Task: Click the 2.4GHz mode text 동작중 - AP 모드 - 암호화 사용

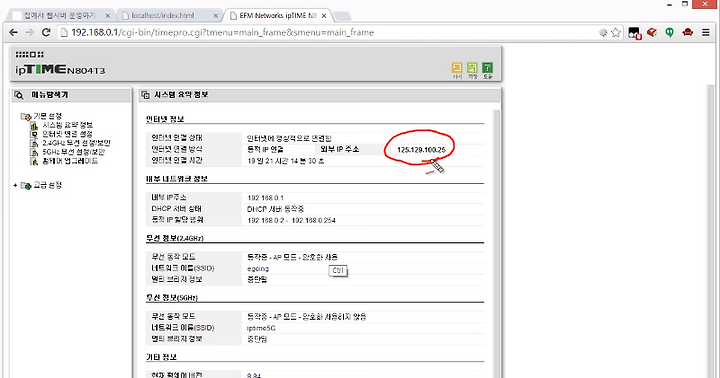Action: pyautogui.click(x=292, y=257)
